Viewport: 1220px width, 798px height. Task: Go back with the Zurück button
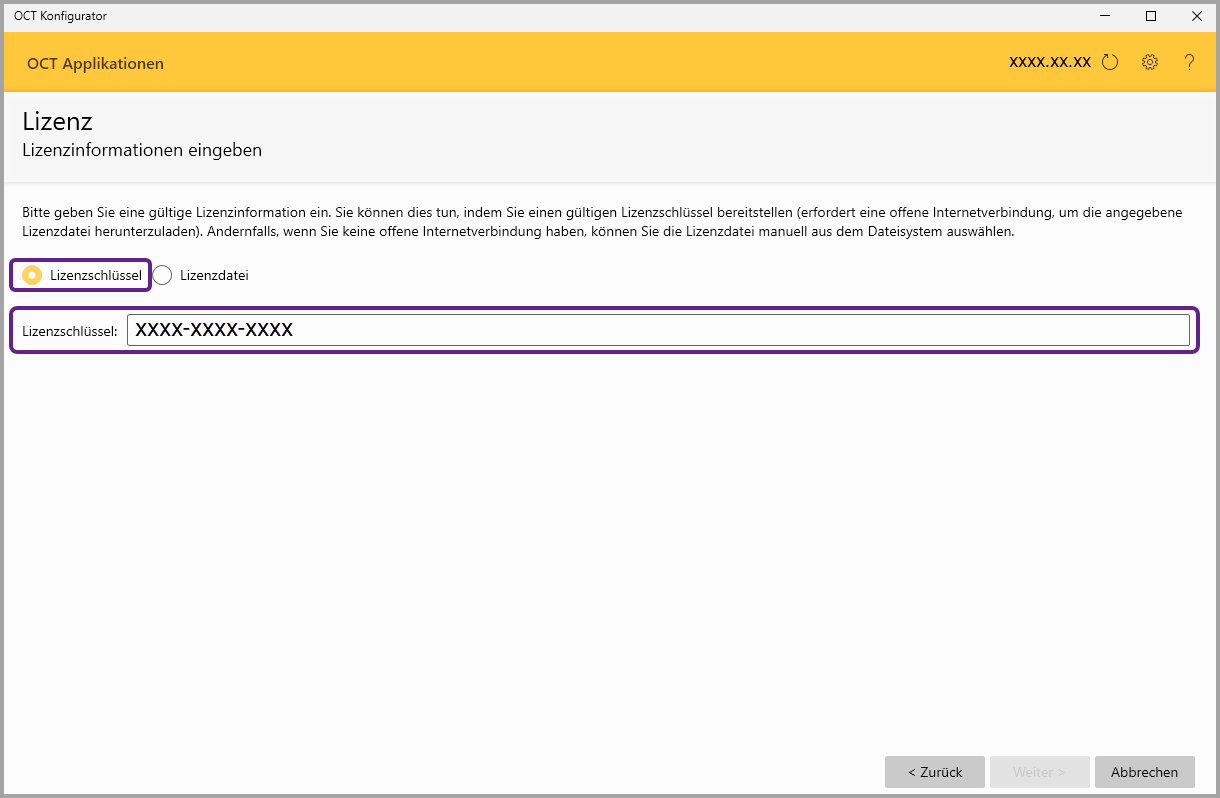[934, 772]
